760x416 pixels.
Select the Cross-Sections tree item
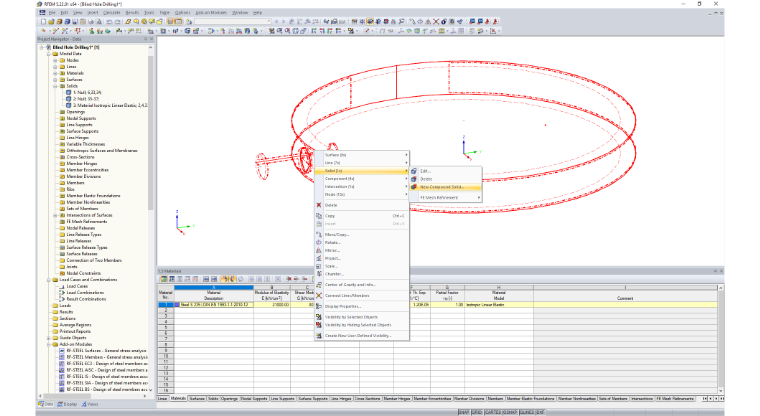(80, 157)
